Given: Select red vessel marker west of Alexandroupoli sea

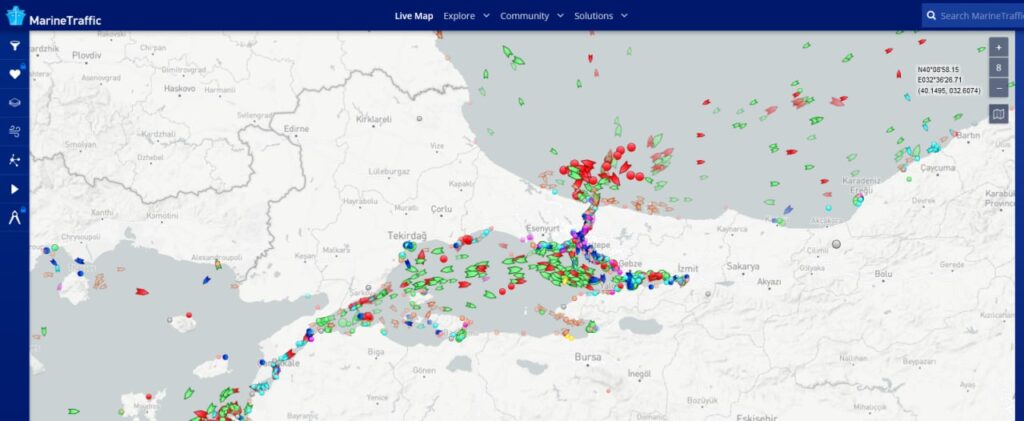Looking at the screenshot, I should (142, 291).
